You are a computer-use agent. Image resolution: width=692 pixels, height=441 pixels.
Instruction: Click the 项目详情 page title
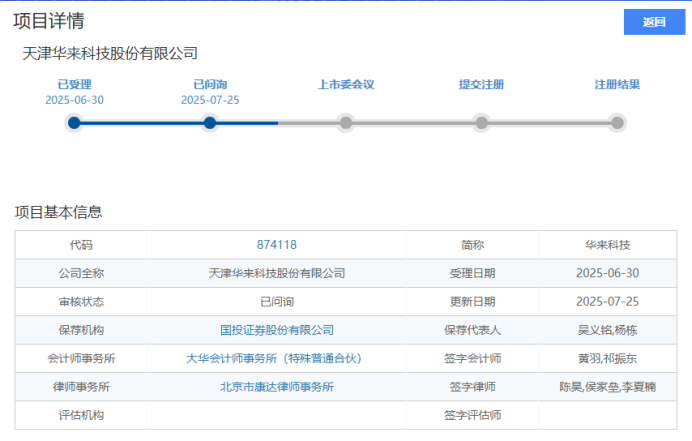(x=48, y=21)
